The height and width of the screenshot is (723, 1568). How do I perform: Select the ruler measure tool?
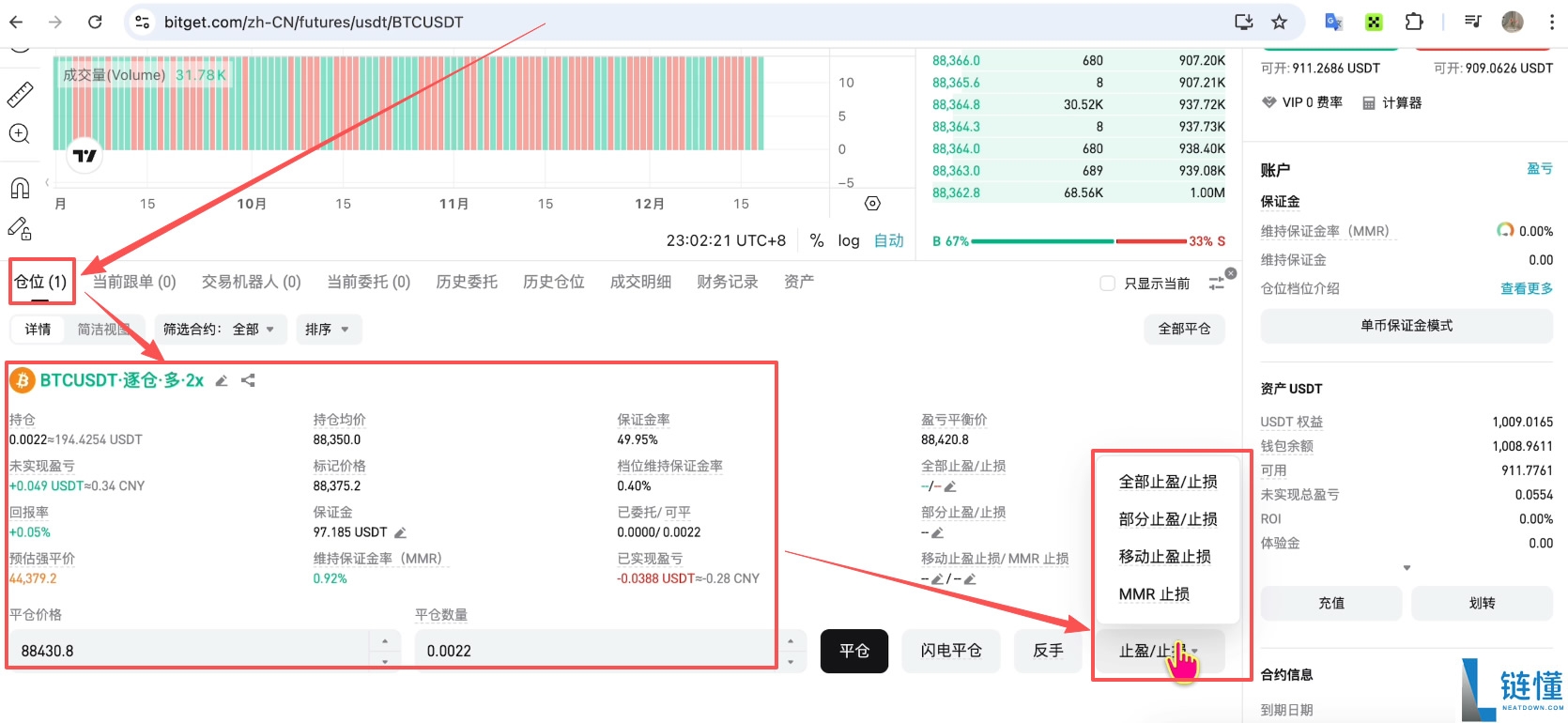20,95
